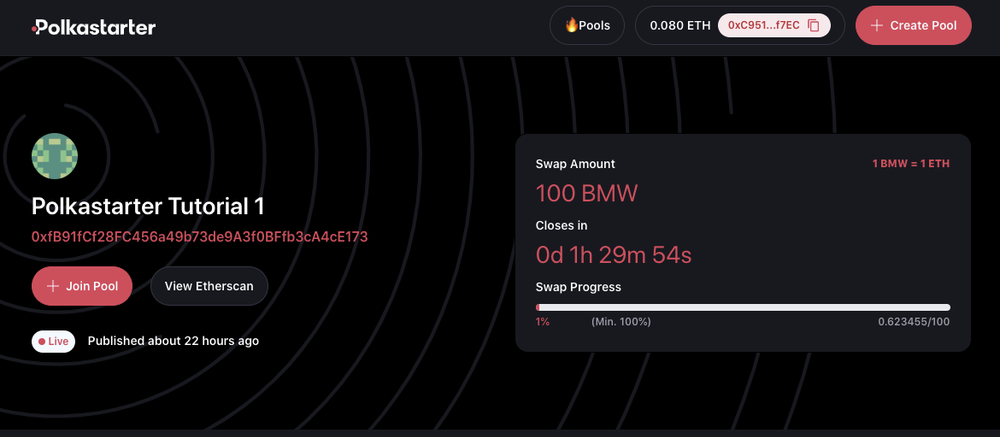Open the Pools page
Viewport: 1000px width, 437px height.
pyautogui.click(x=587, y=26)
